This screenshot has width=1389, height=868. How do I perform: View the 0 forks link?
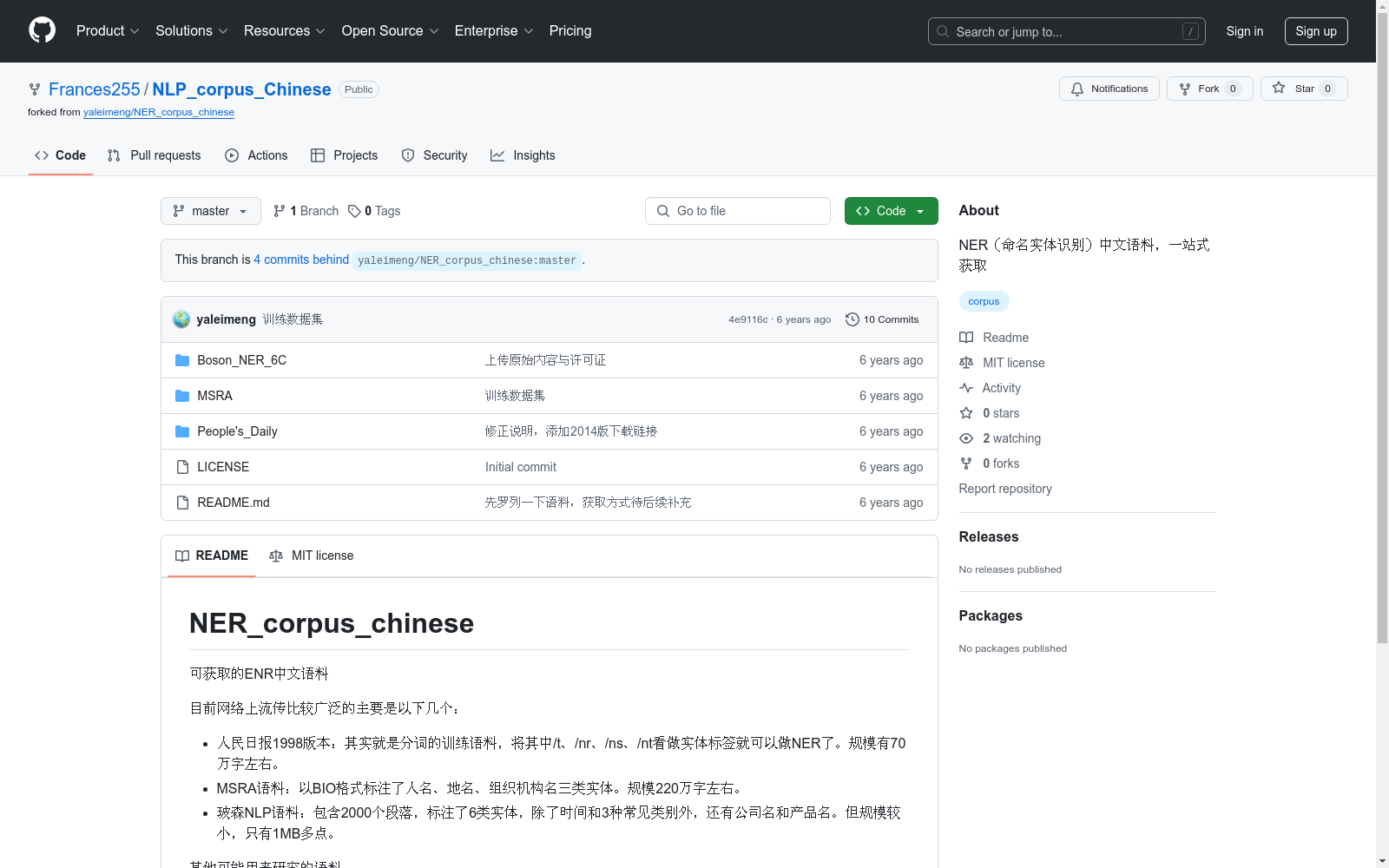(x=990, y=464)
